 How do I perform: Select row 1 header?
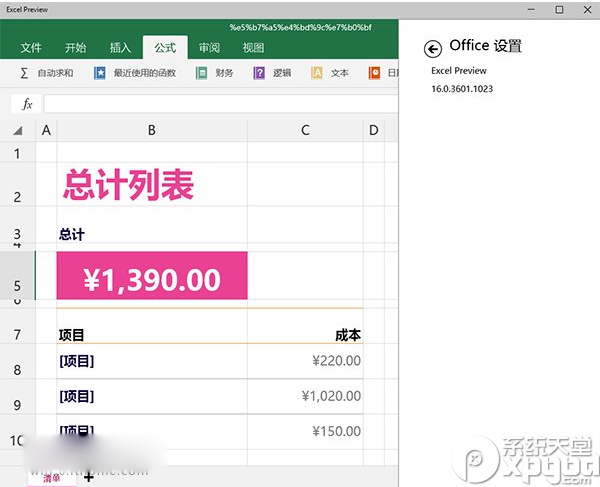click(x=17, y=153)
